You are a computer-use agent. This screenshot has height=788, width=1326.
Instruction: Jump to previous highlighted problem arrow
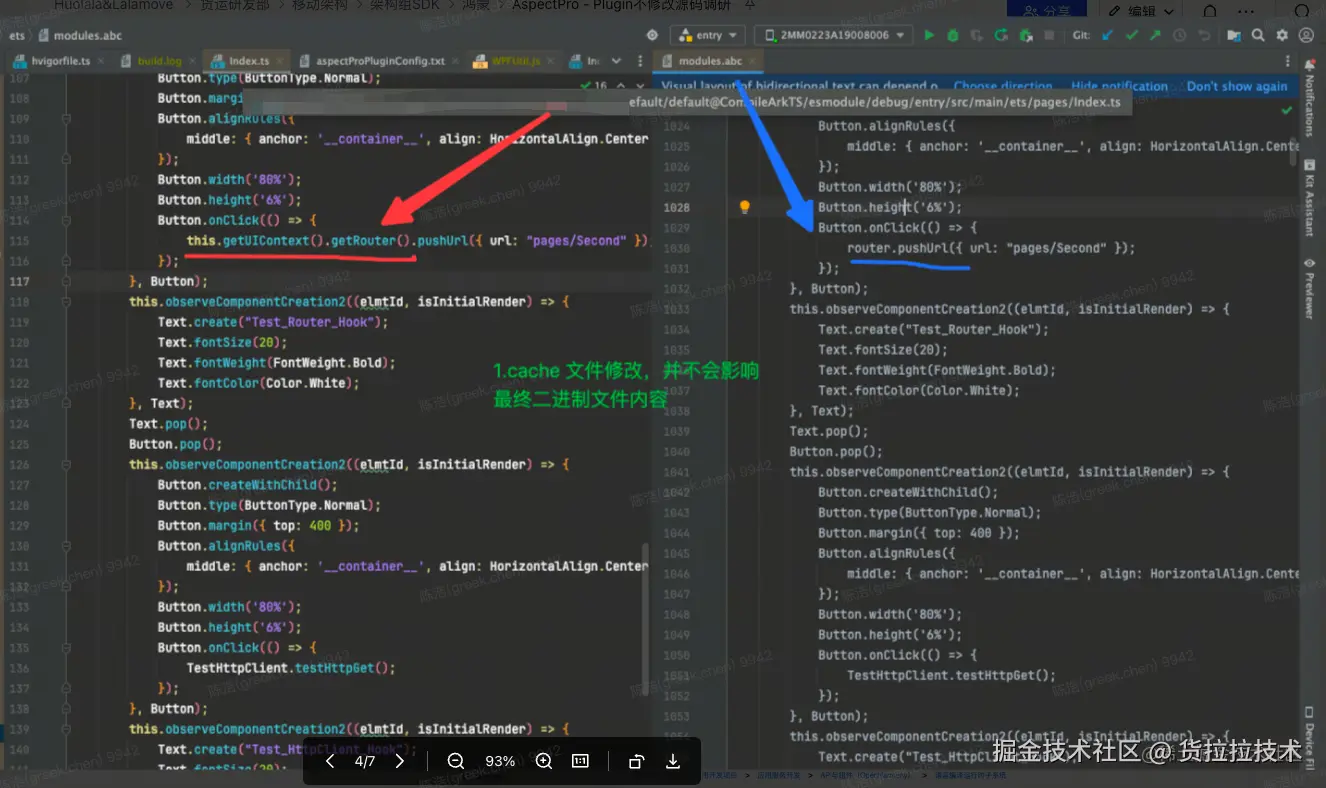click(x=621, y=87)
